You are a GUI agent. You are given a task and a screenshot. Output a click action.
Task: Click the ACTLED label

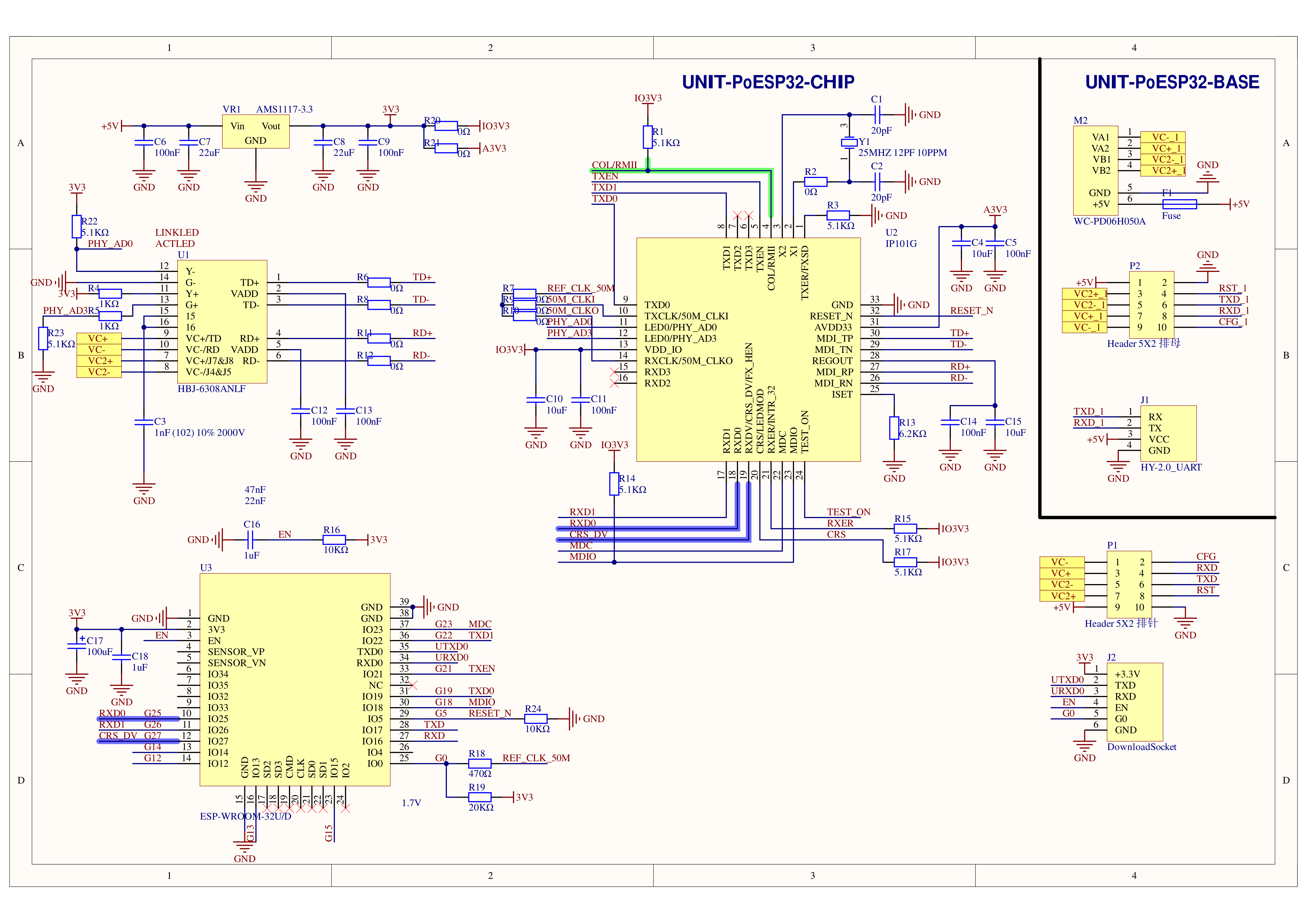click(x=175, y=244)
